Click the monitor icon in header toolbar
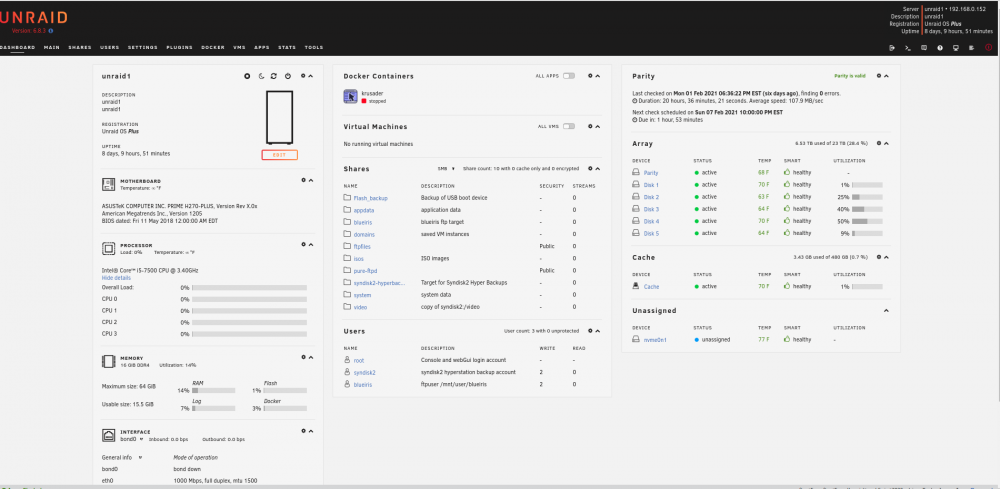 tap(955, 48)
